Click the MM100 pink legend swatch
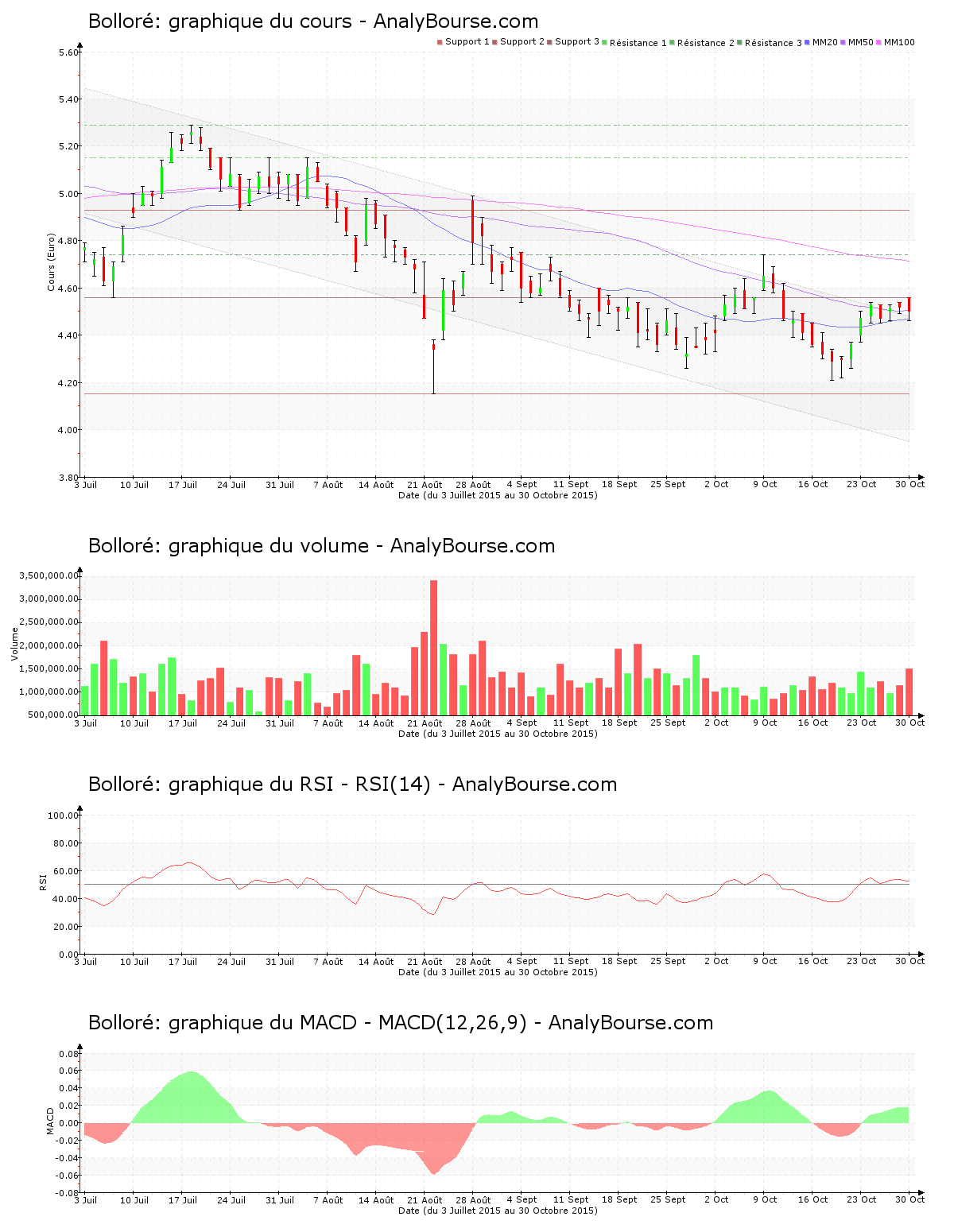954x1232 pixels. point(879,42)
